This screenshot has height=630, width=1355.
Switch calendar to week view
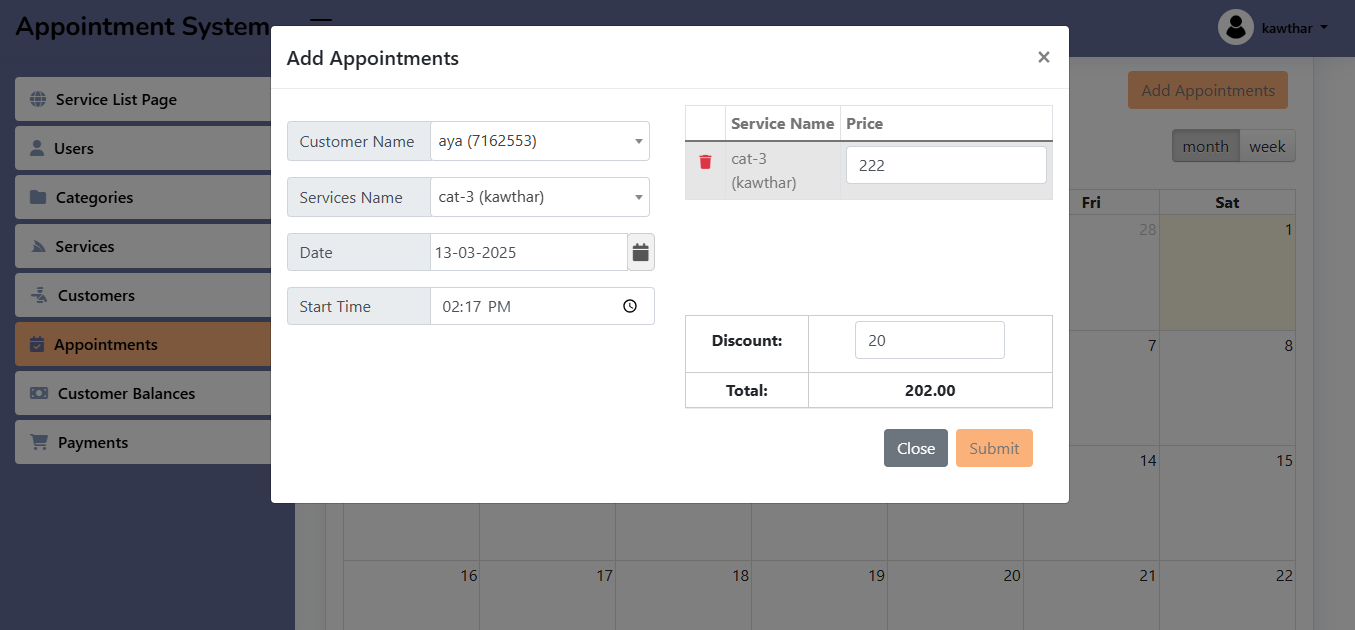pyautogui.click(x=1267, y=146)
